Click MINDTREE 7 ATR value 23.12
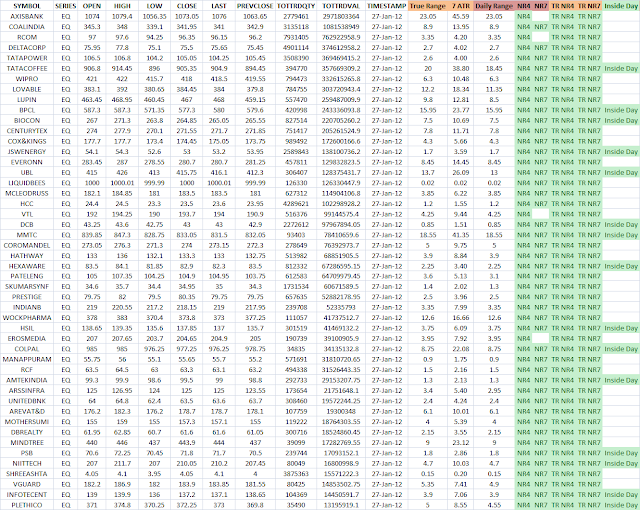Screen dimensions: 640x510 point(461,443)
